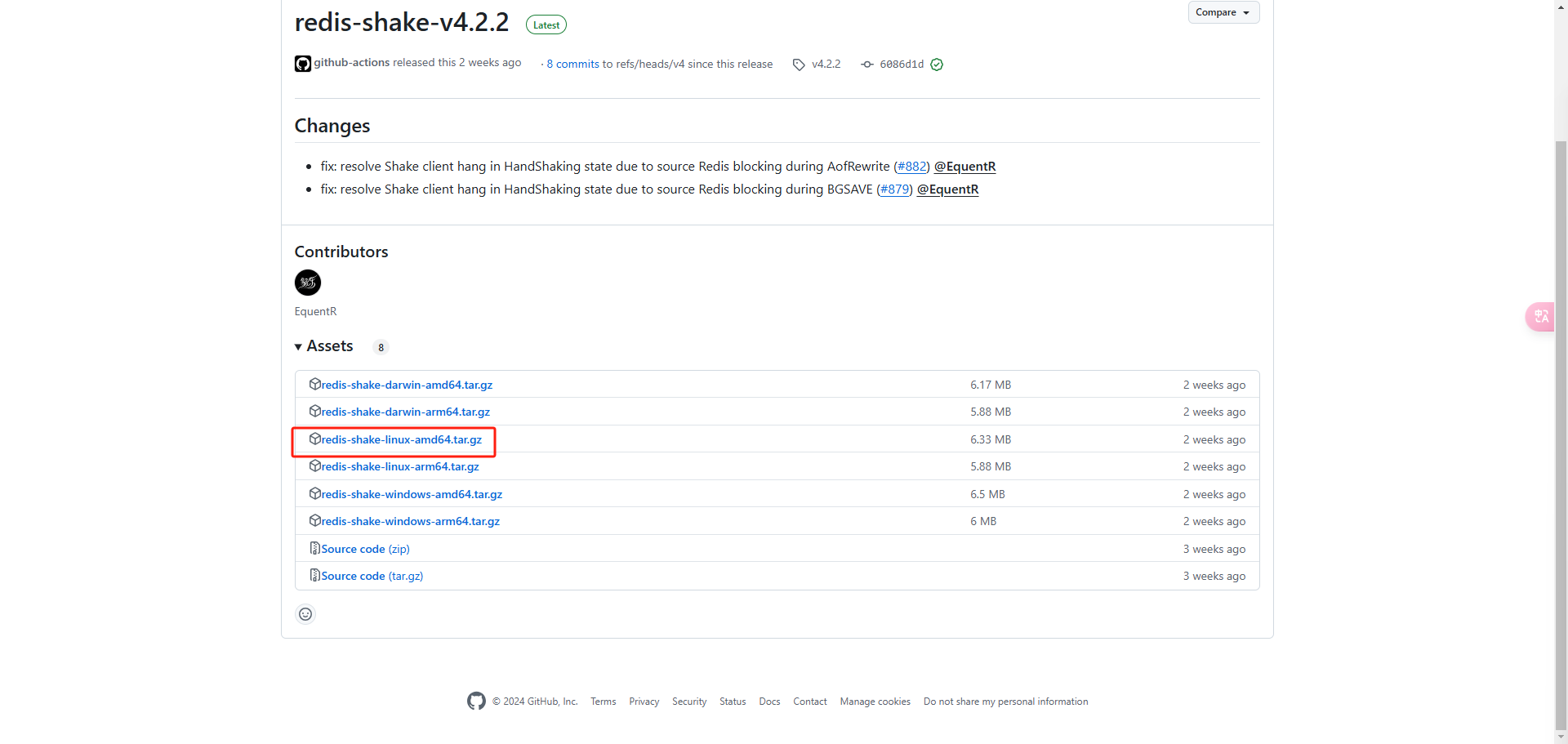Collapse the Assets section
Image resolution: width=1568 pixels, height=744 pixels.
coord(324,346)
